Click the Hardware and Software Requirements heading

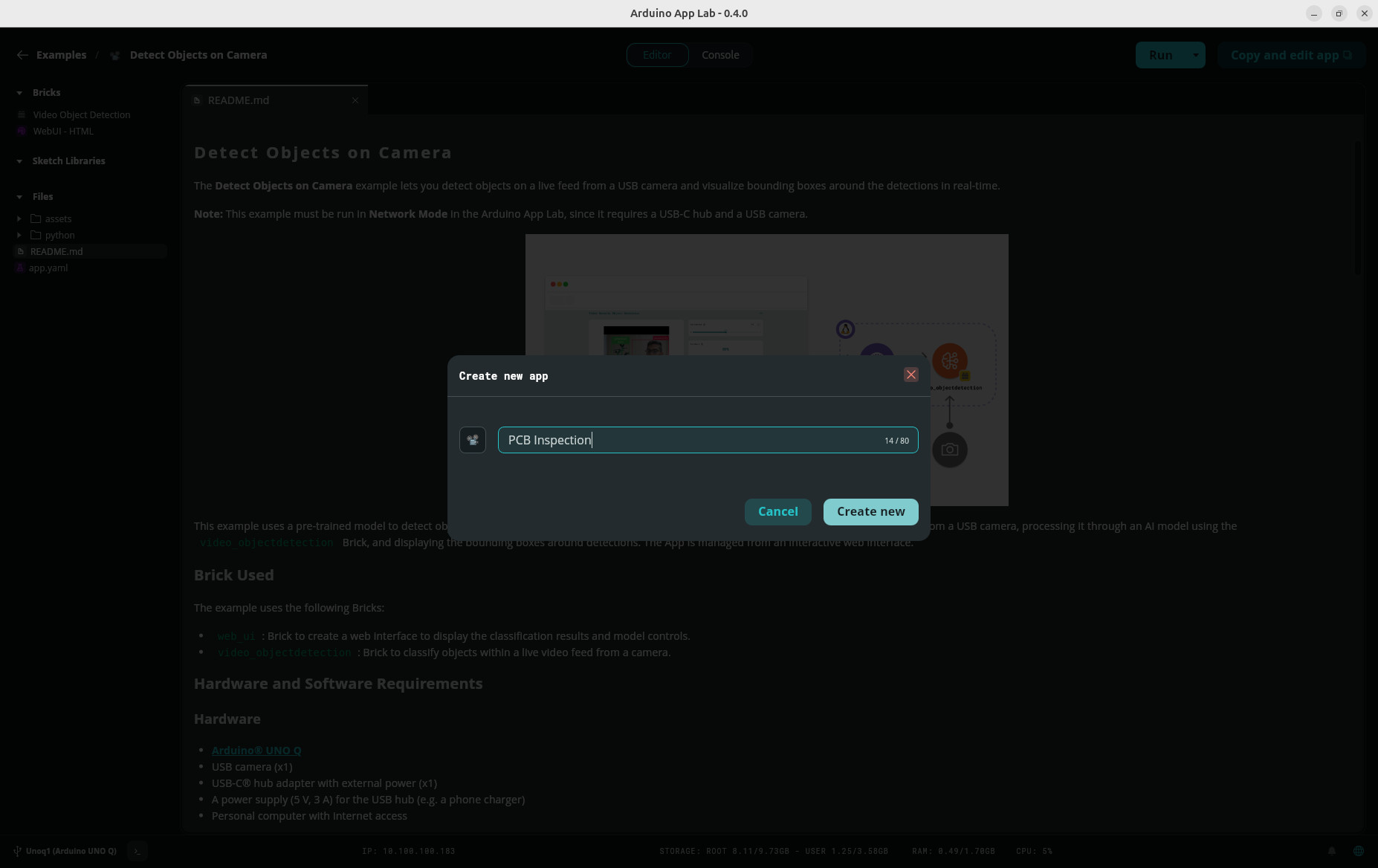(x=338, y=684)
